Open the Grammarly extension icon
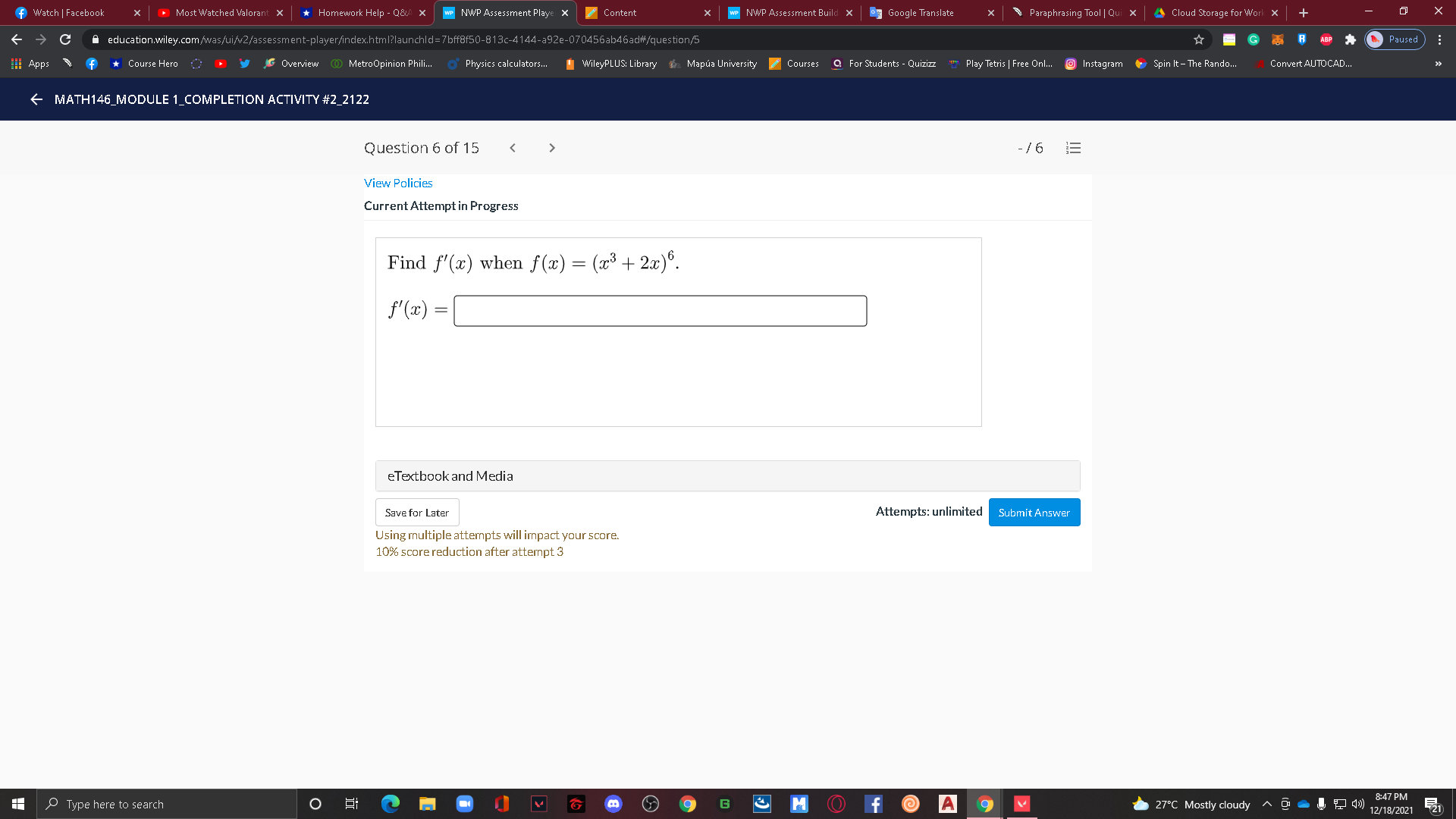The width and height of the screenshot is (1456, 819). (x=1253, y=39)
